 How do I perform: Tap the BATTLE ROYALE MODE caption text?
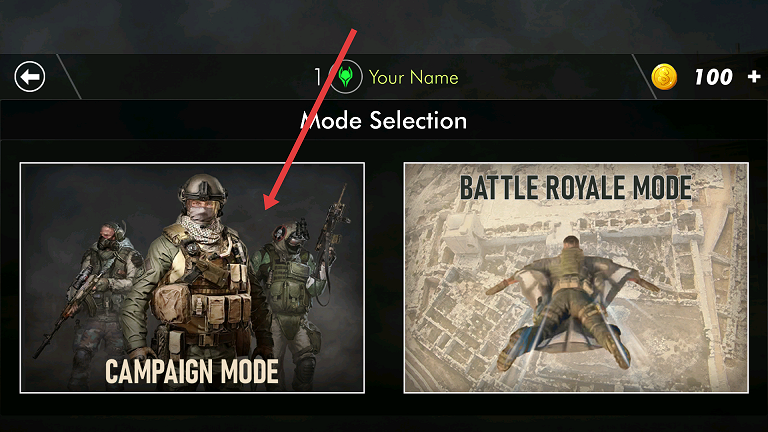(x=576, y=188)
